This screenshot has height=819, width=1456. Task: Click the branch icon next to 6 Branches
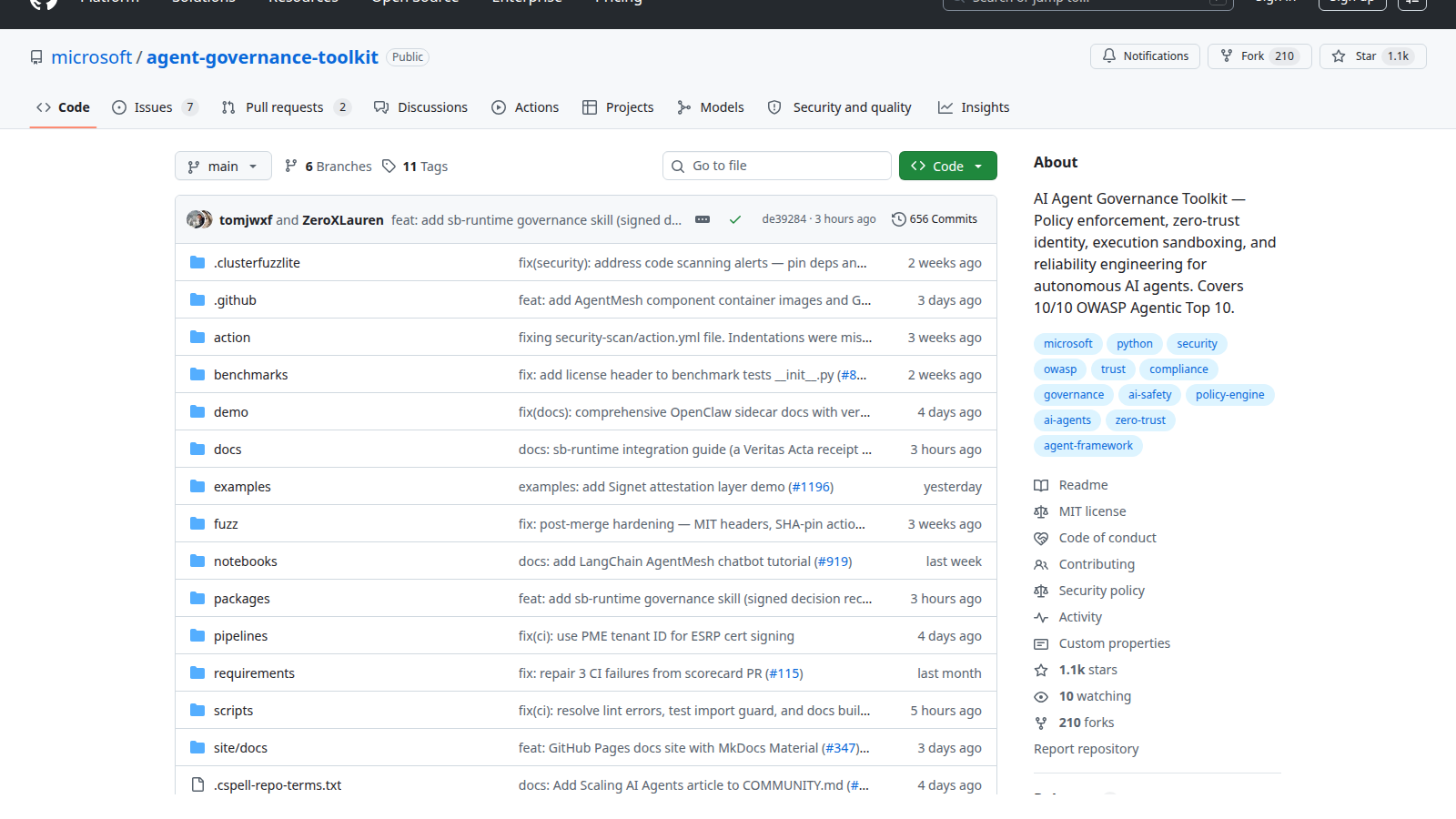point(291,166)
